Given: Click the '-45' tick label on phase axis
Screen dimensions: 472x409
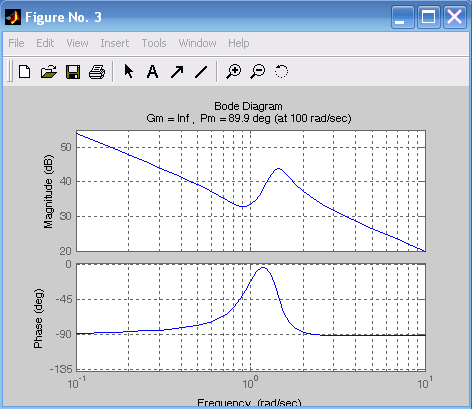Looking at the screenshot, I should click(63, 299).
